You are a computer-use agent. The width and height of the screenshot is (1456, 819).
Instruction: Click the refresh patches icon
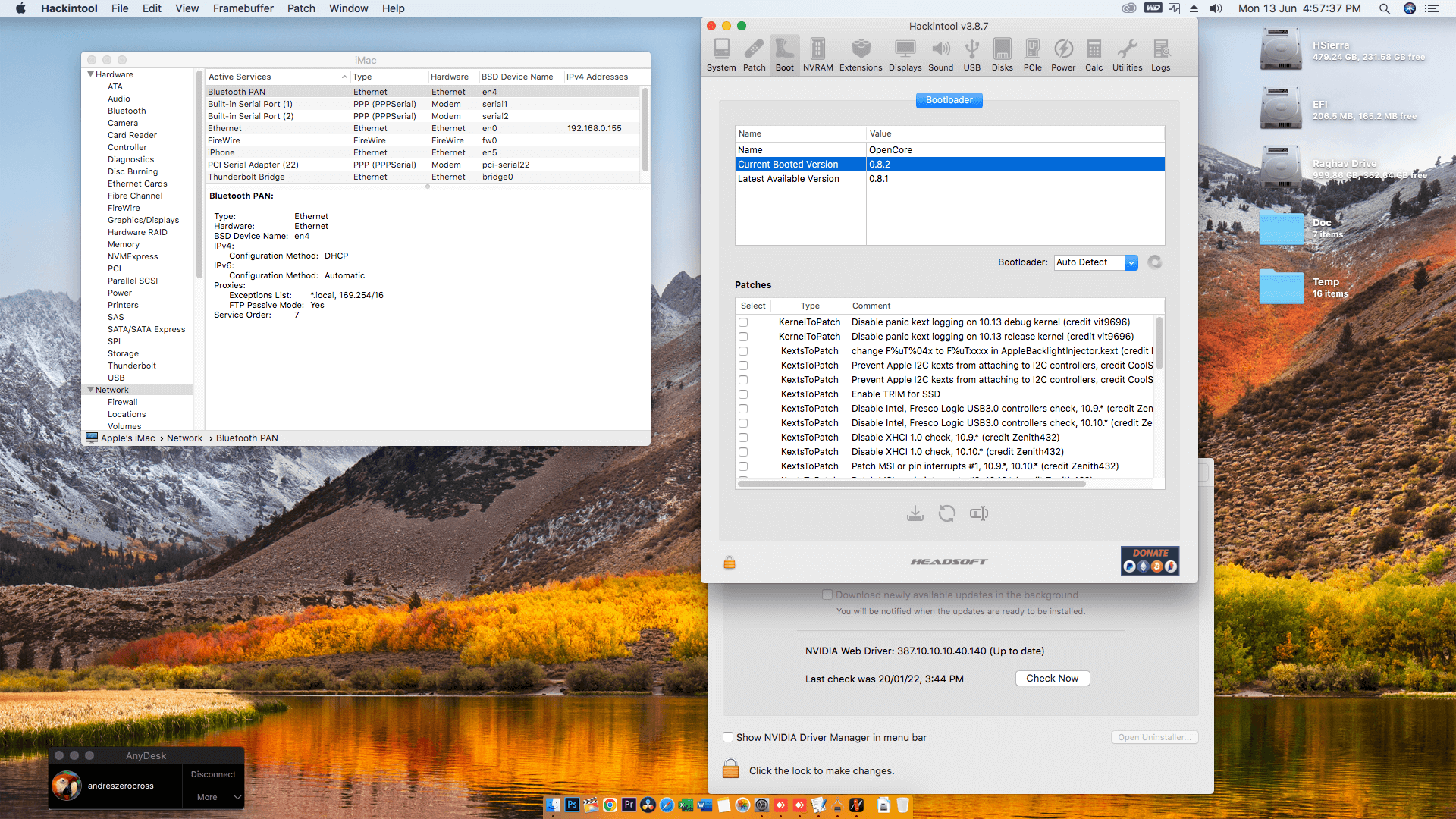coord(946,513)
